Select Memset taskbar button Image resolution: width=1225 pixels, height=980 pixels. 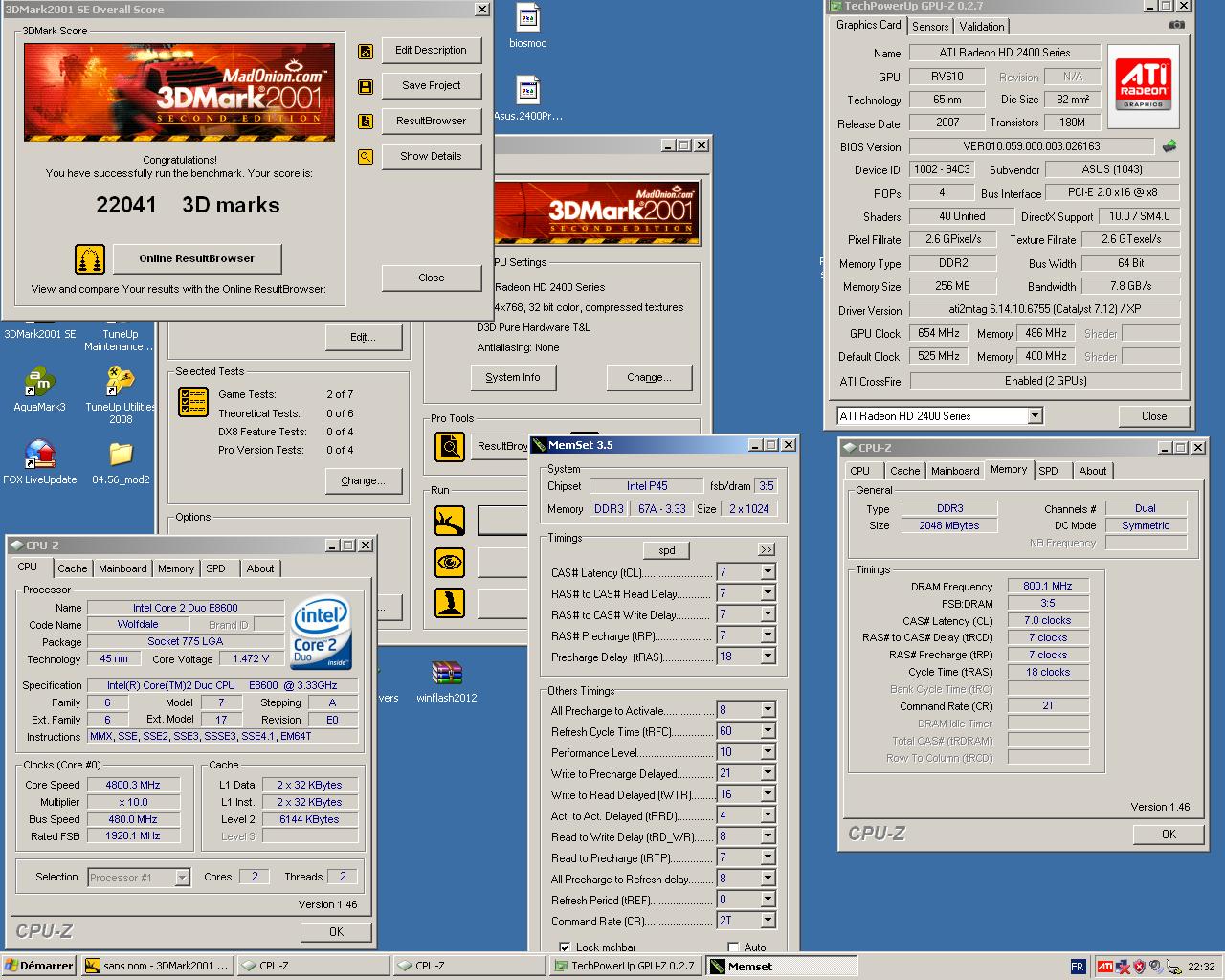[x=780, y=967]
